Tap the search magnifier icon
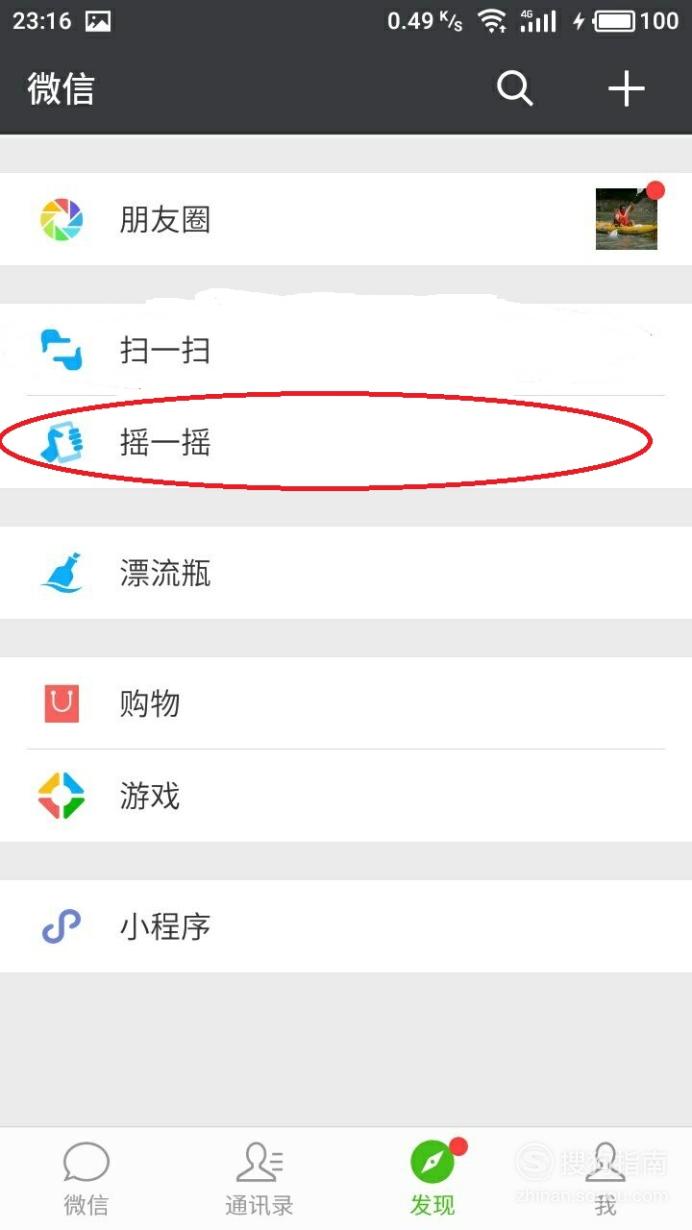This screenshot has height=1230, width=692. (x=515, y=89)
